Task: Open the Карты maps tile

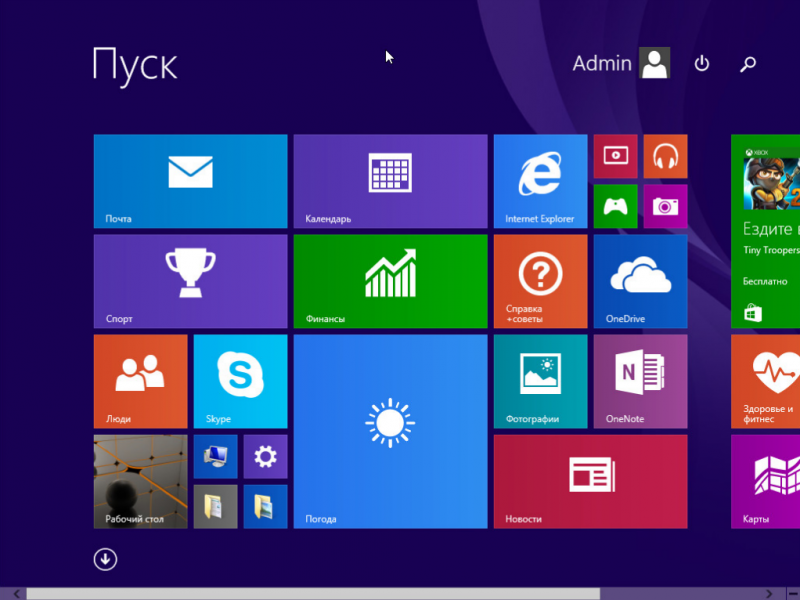Action: [765, 481]
